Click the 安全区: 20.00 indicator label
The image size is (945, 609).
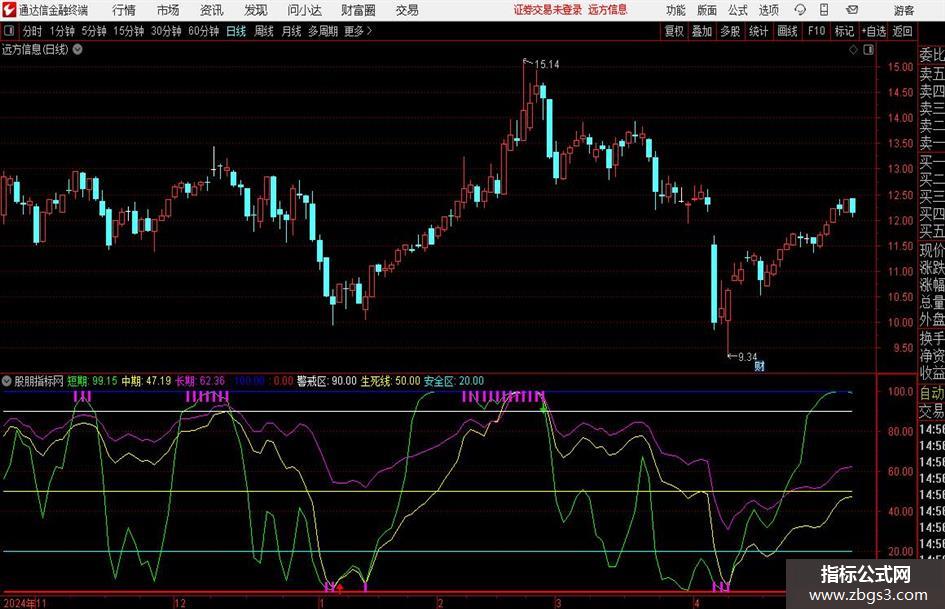454,380
